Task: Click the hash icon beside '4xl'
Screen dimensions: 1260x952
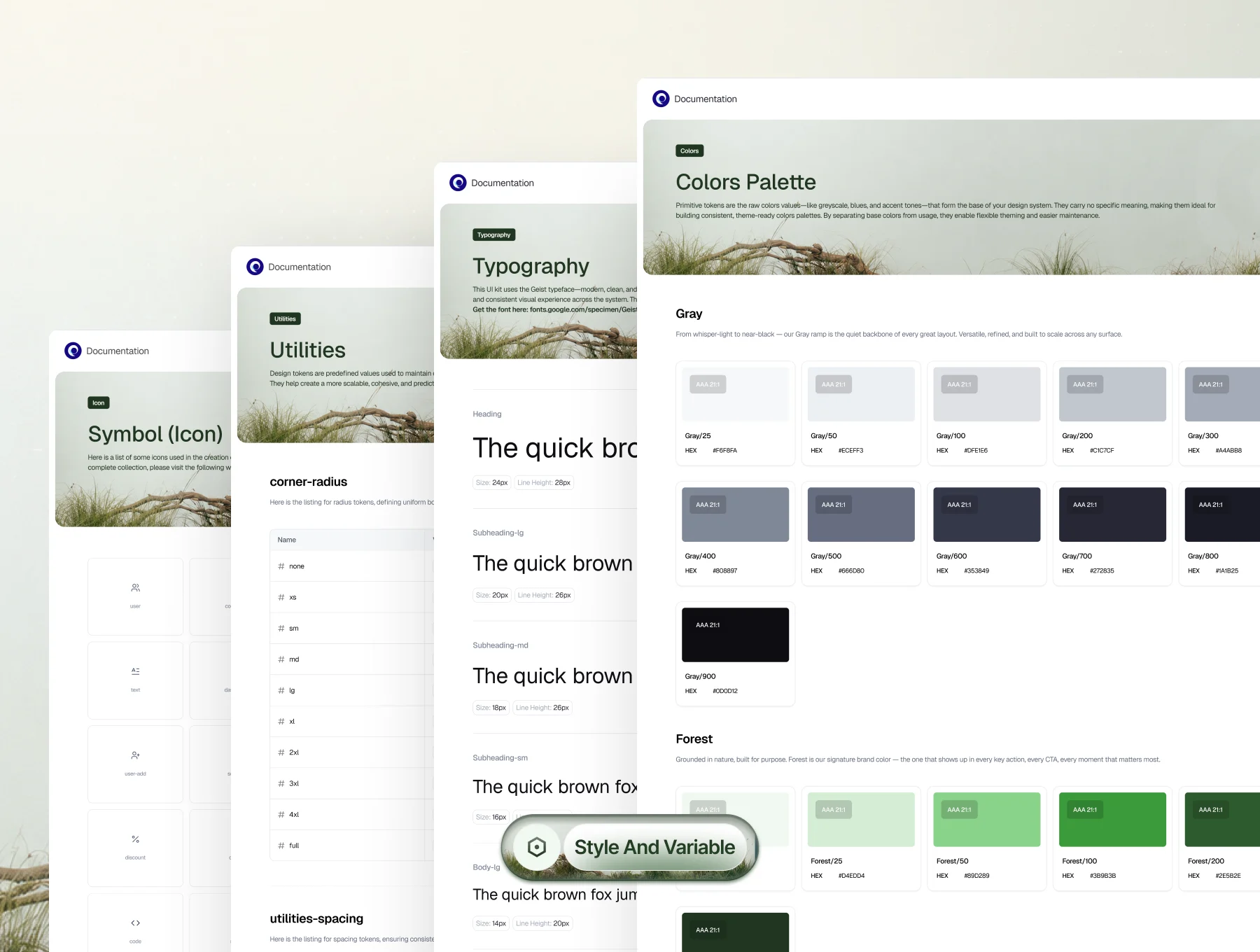Action: [x=281, y=815]
